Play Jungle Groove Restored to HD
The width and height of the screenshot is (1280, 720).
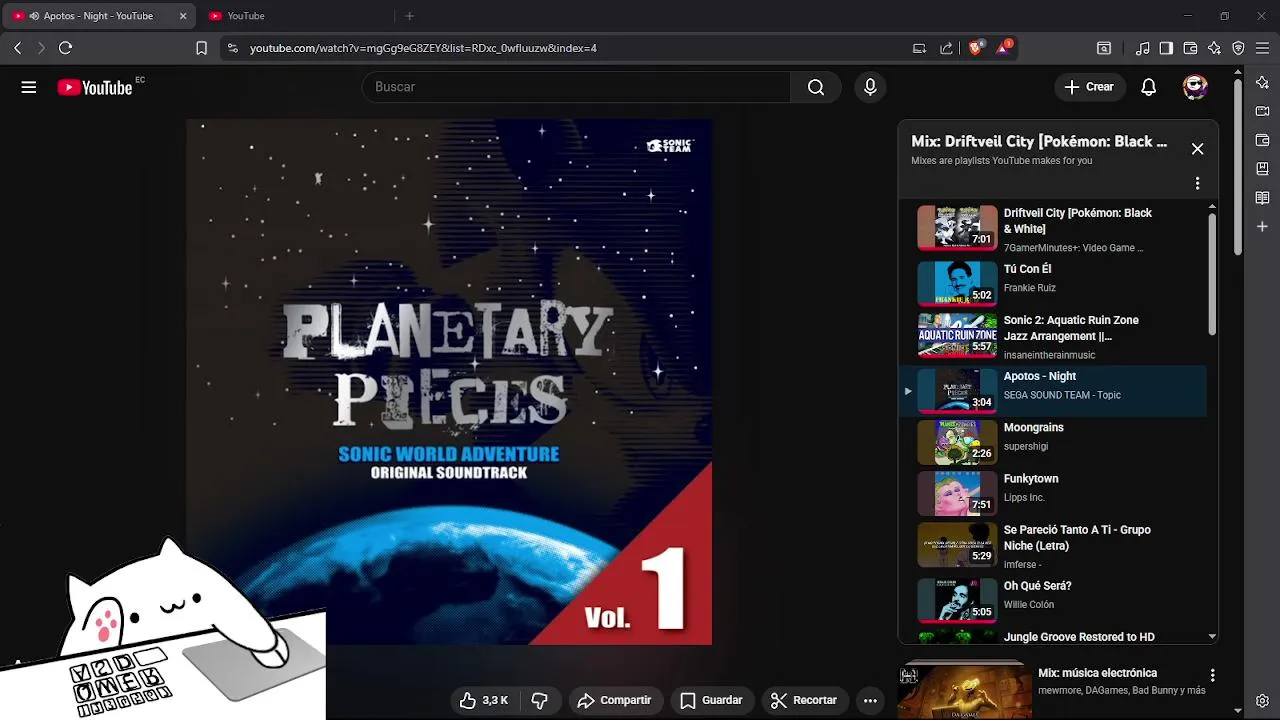[x=1053, y=636]
